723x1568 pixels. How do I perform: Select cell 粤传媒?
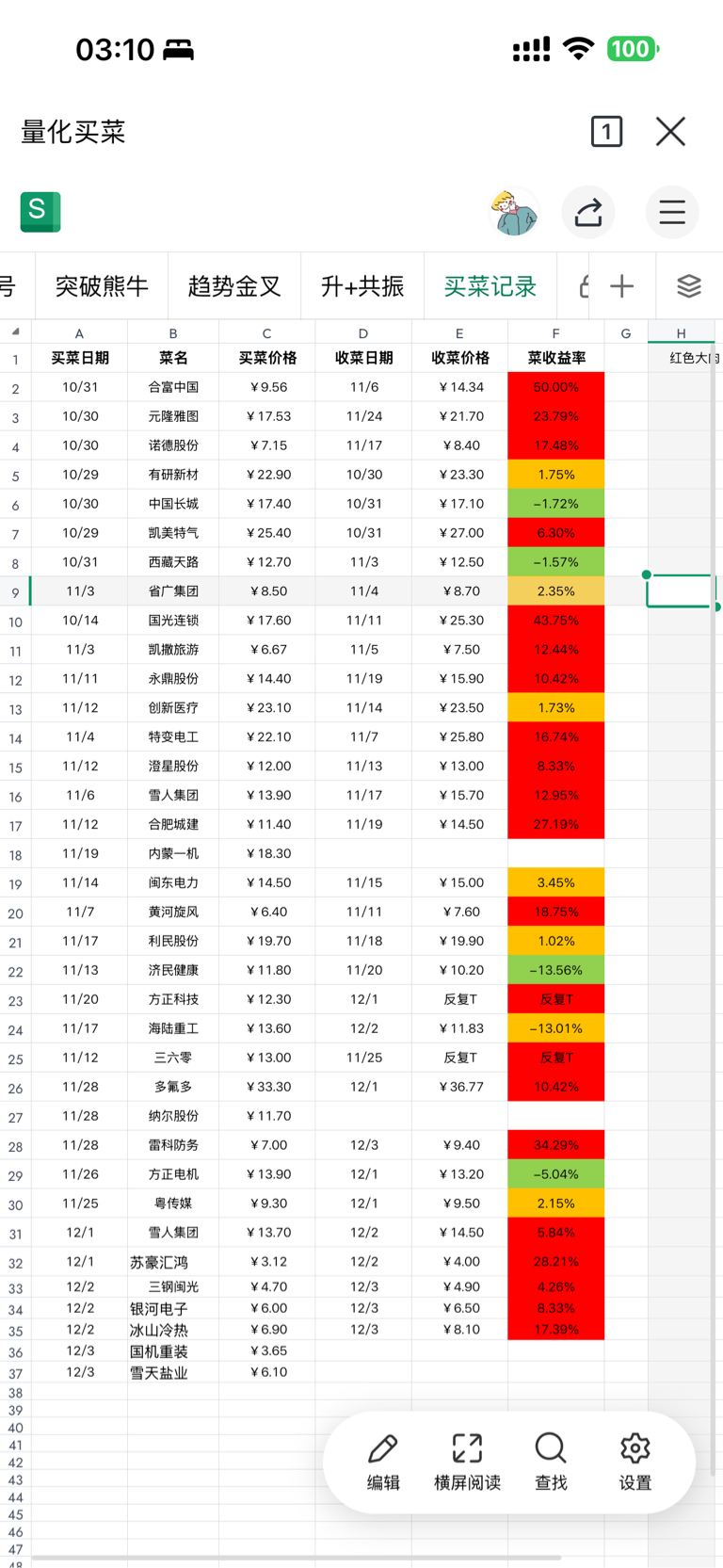[x=173, y=1204]
